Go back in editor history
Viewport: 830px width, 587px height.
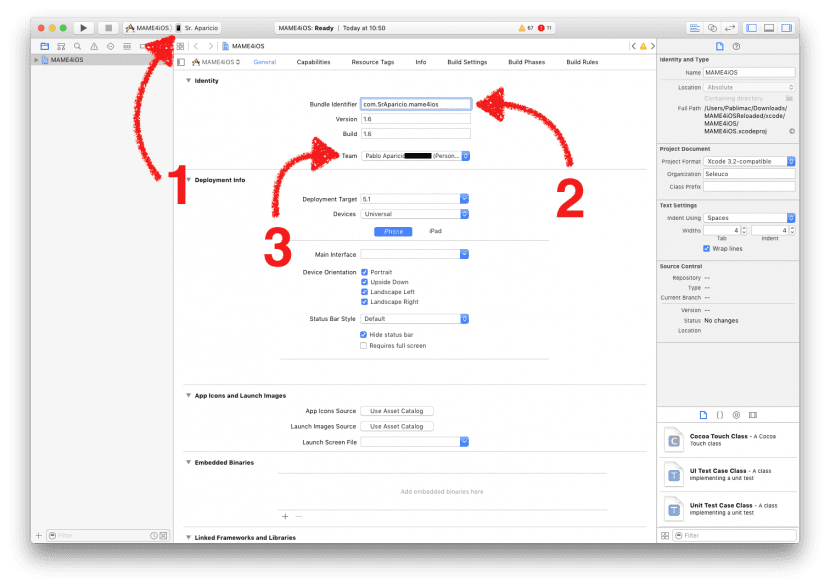click(196, 47)
